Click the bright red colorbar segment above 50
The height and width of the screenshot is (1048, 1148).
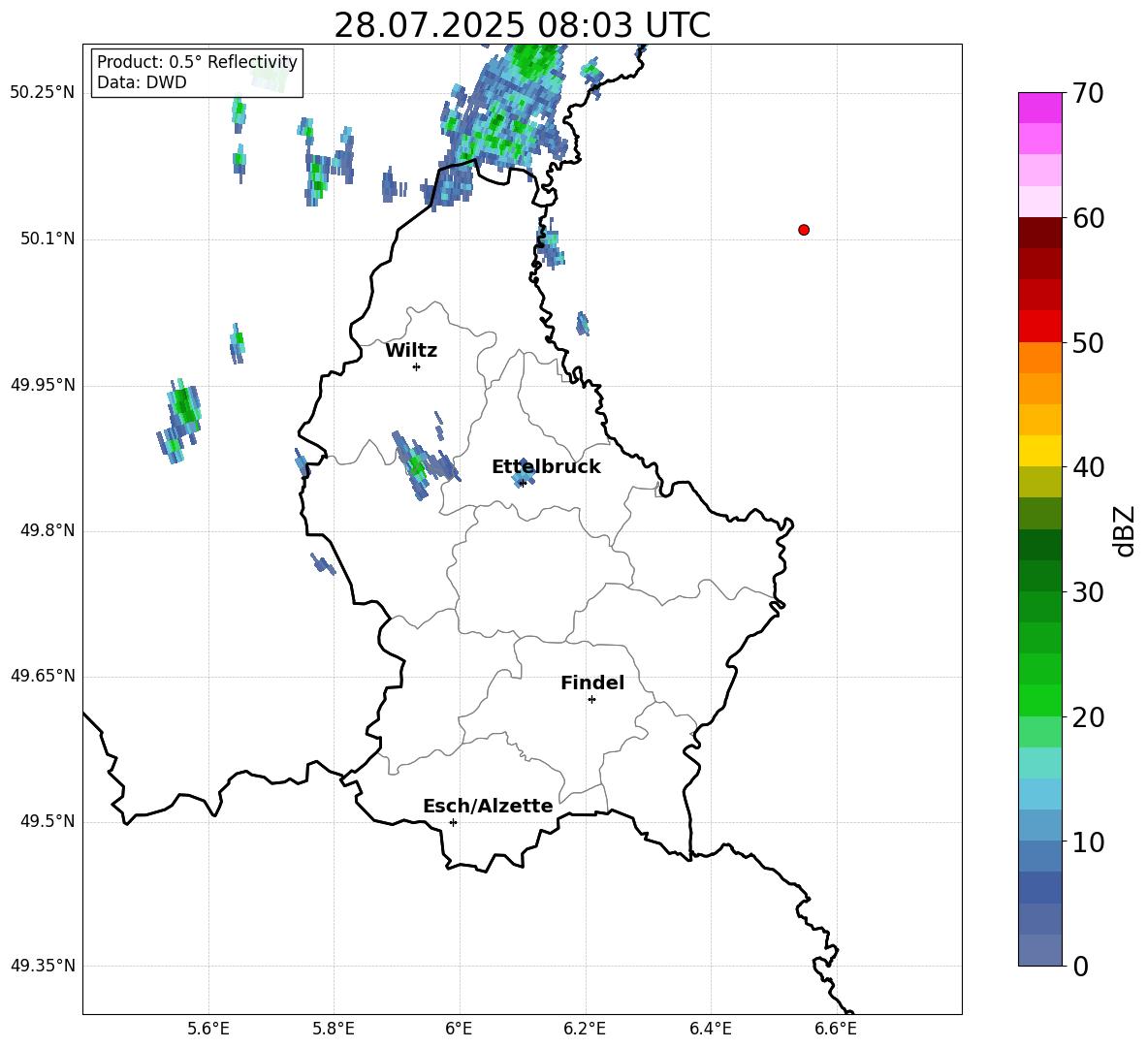(x=1040, y=327)
